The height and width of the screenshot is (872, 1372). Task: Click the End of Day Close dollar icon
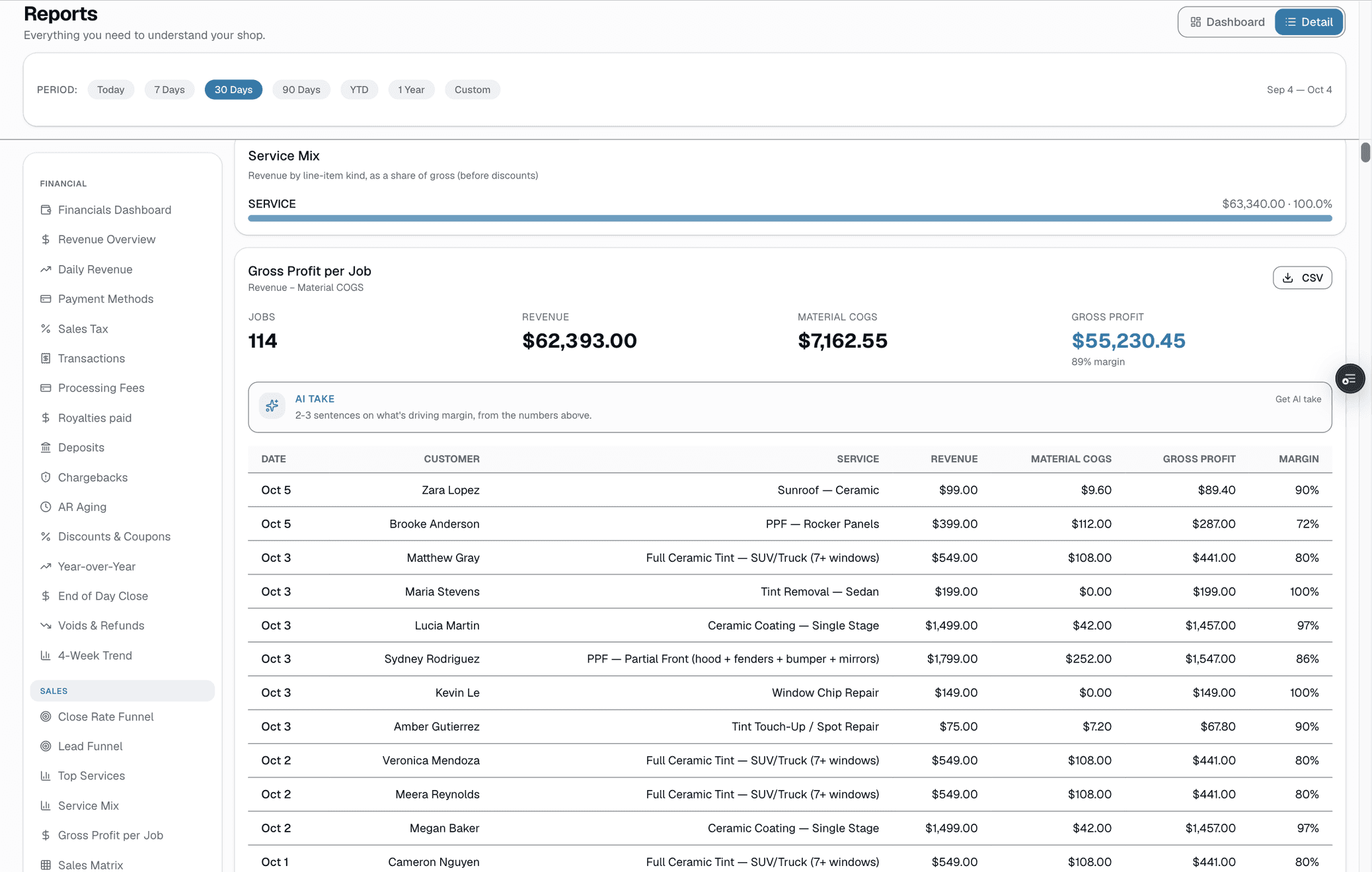46,596
